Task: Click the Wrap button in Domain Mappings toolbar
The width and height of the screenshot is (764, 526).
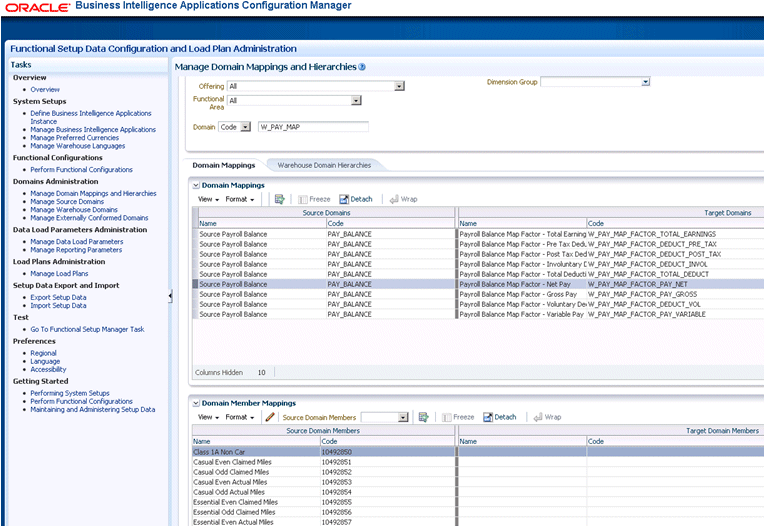Action: tap(403, 199)
